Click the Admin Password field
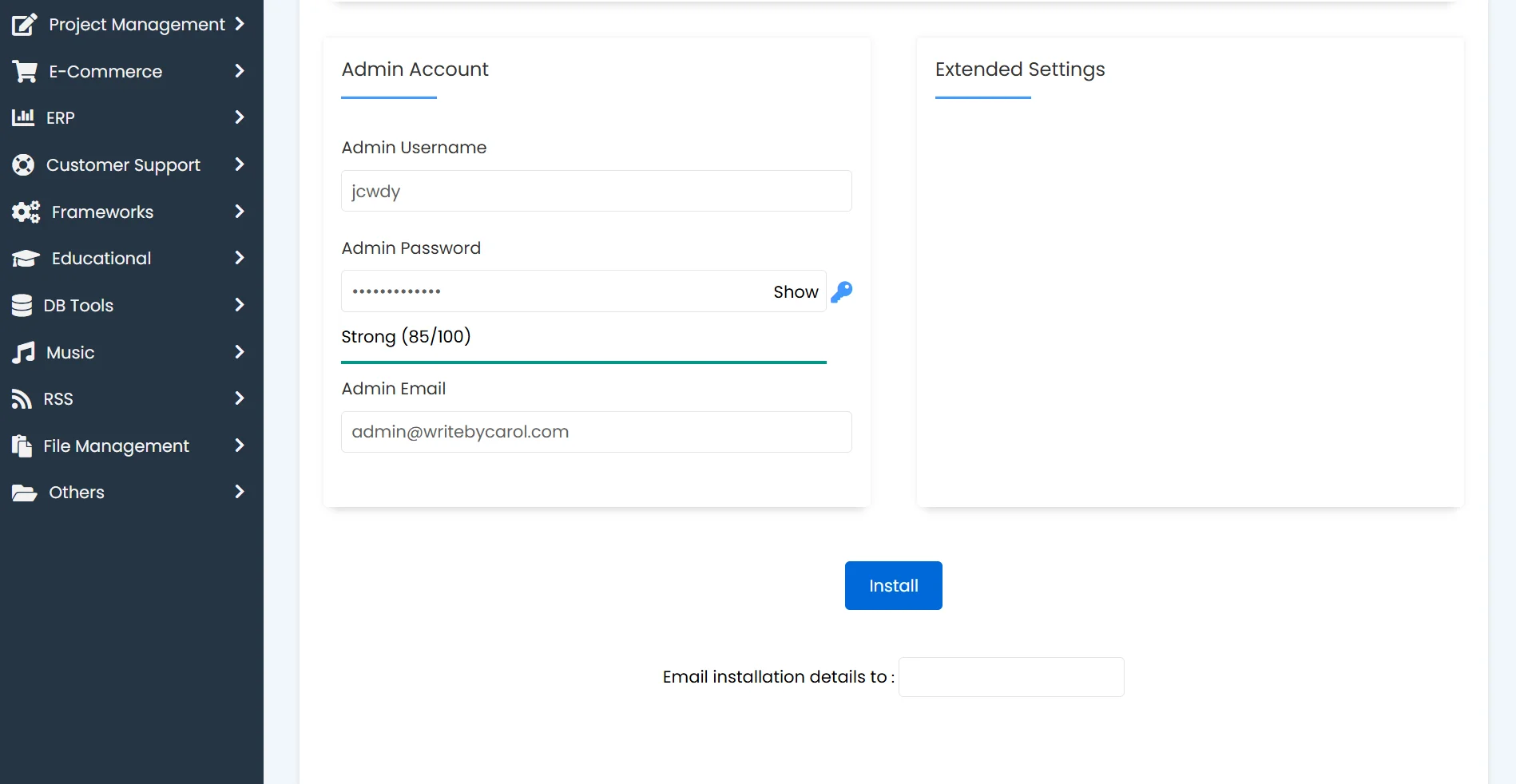This screenshot has width=1516, height=784. tap(584, 291)
